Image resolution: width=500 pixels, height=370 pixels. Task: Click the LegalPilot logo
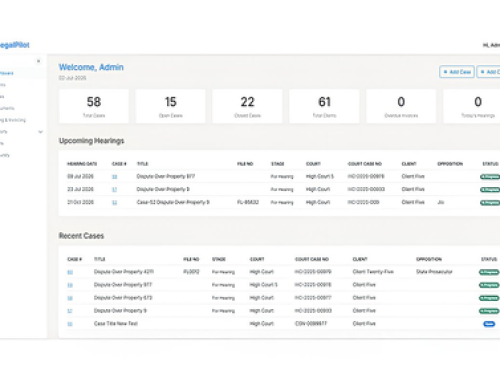[x=14, y=45]
